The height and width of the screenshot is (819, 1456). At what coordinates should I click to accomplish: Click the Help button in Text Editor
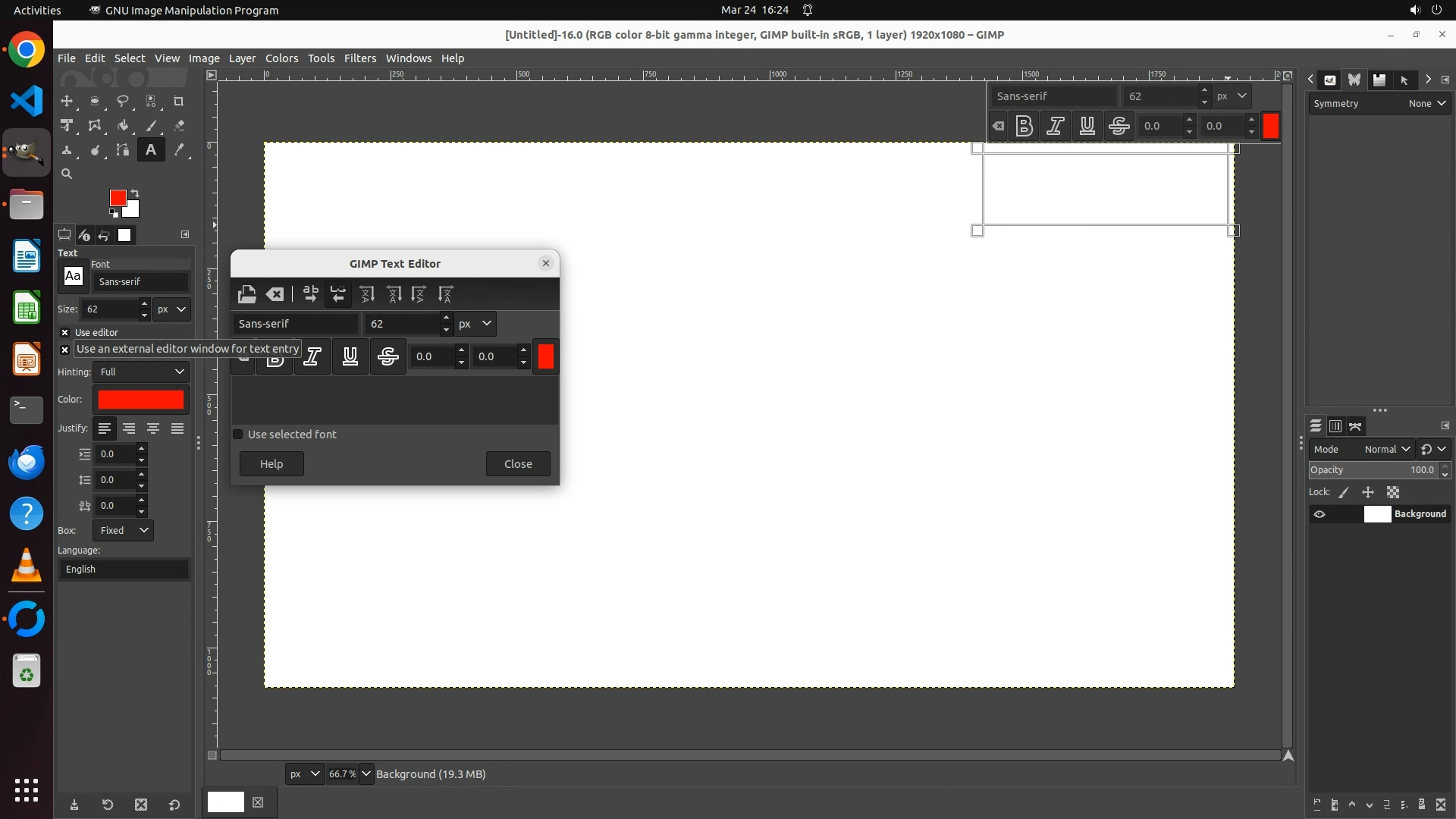click(x=271, y=464)
